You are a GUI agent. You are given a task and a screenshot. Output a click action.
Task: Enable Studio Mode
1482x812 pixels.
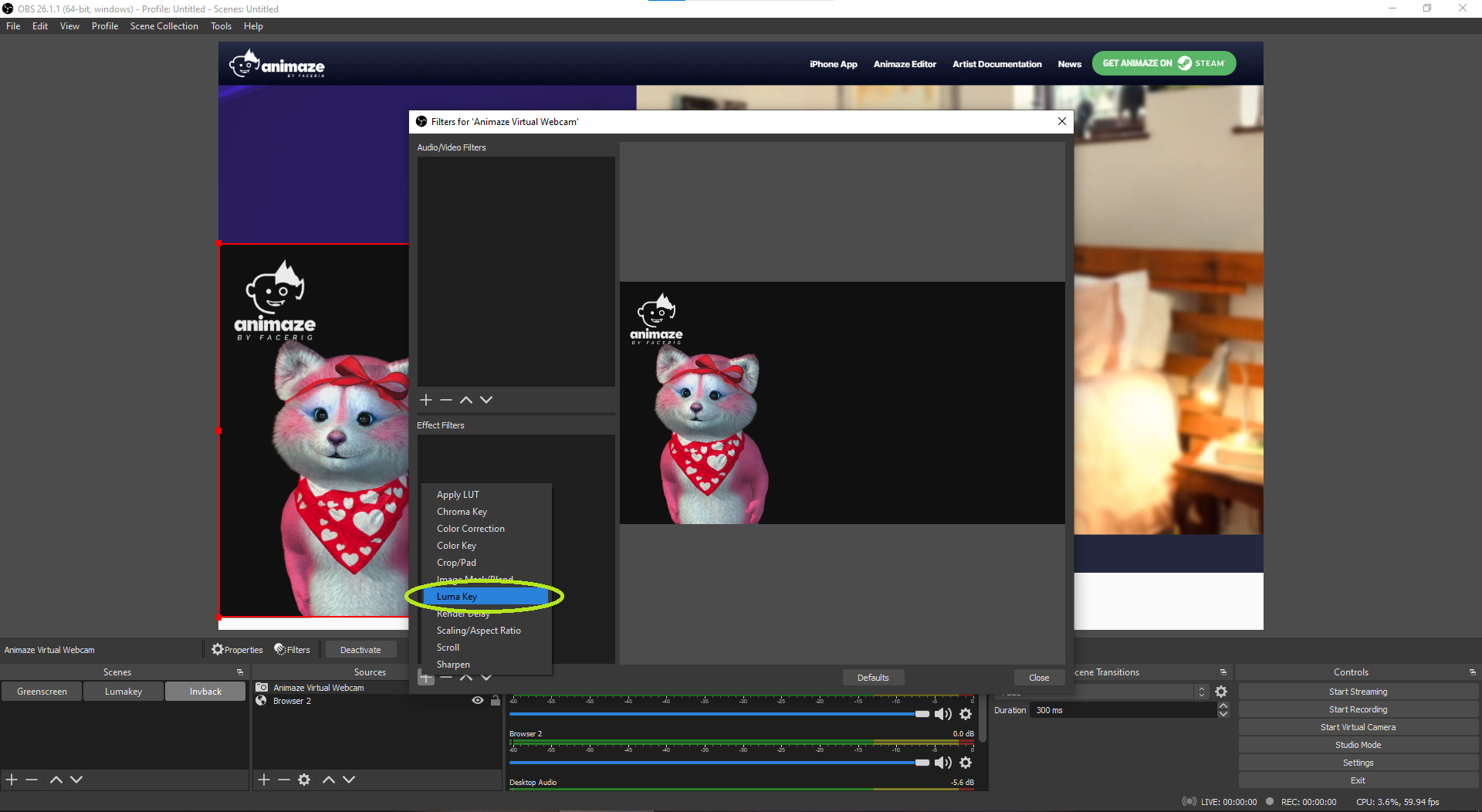pyautogui.click(x=1357, y=744)
